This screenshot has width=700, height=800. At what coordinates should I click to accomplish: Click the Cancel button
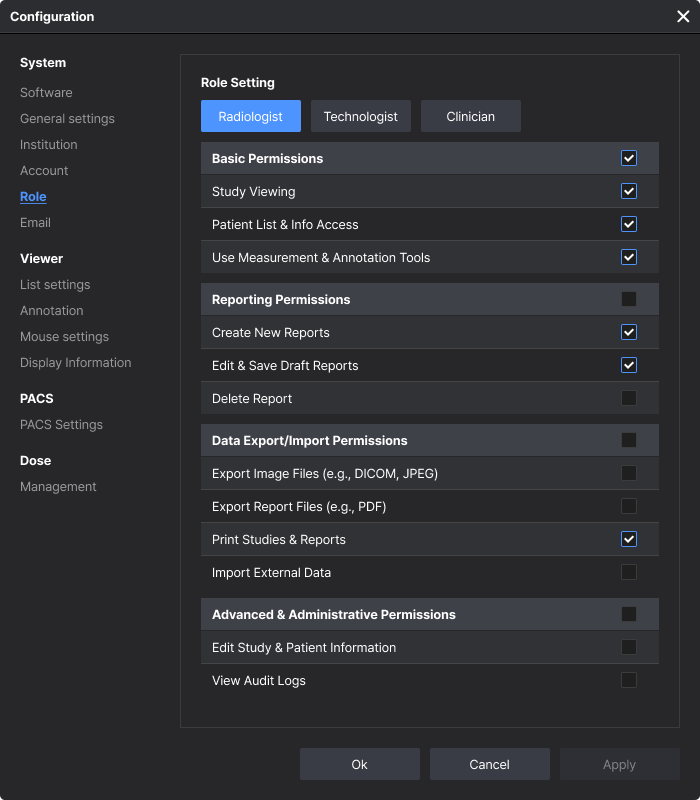(x=489, y=764)
